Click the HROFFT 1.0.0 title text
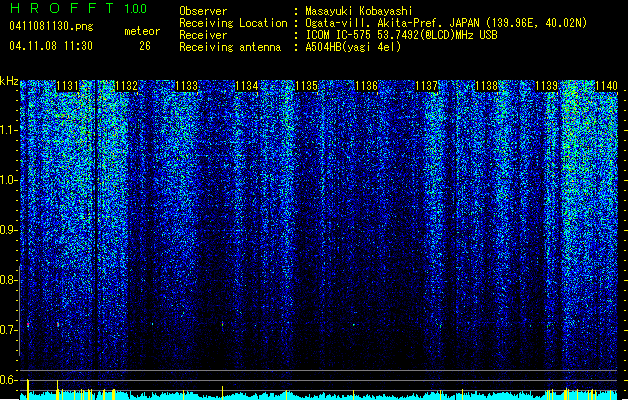The width and height of the screenshot is (629, 400). coord(78,8)
